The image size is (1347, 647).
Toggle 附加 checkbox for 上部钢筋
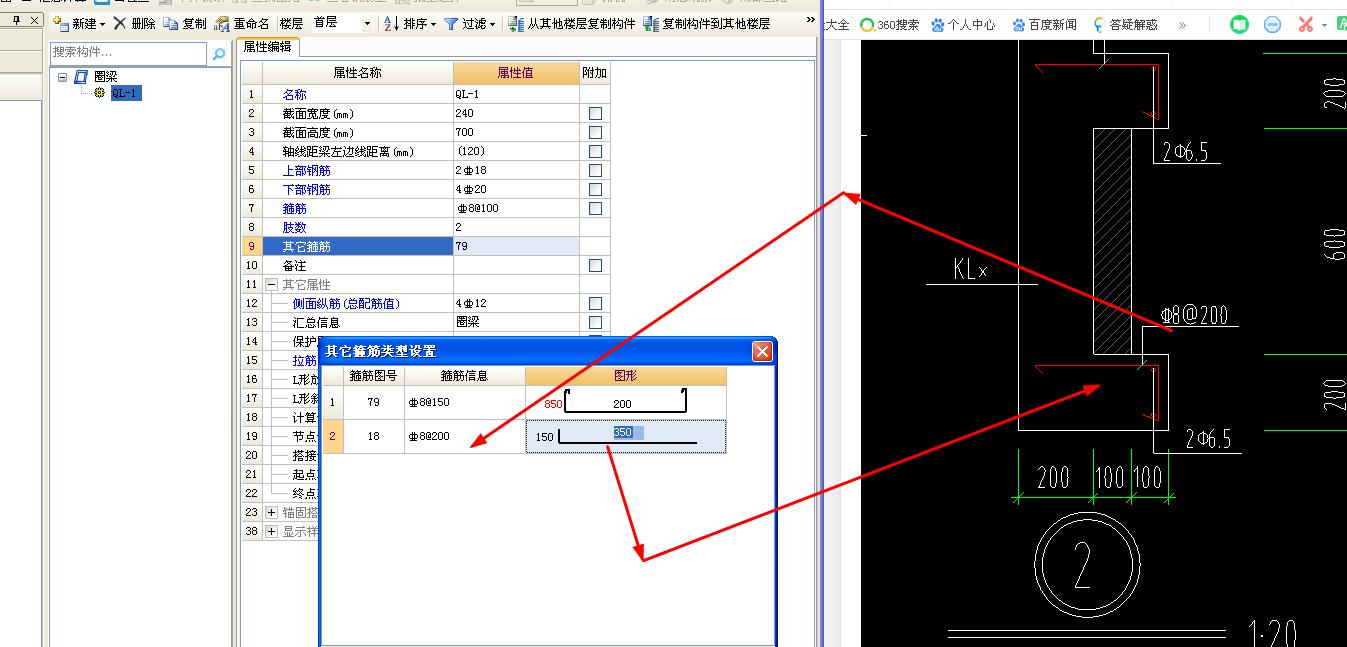595,170
